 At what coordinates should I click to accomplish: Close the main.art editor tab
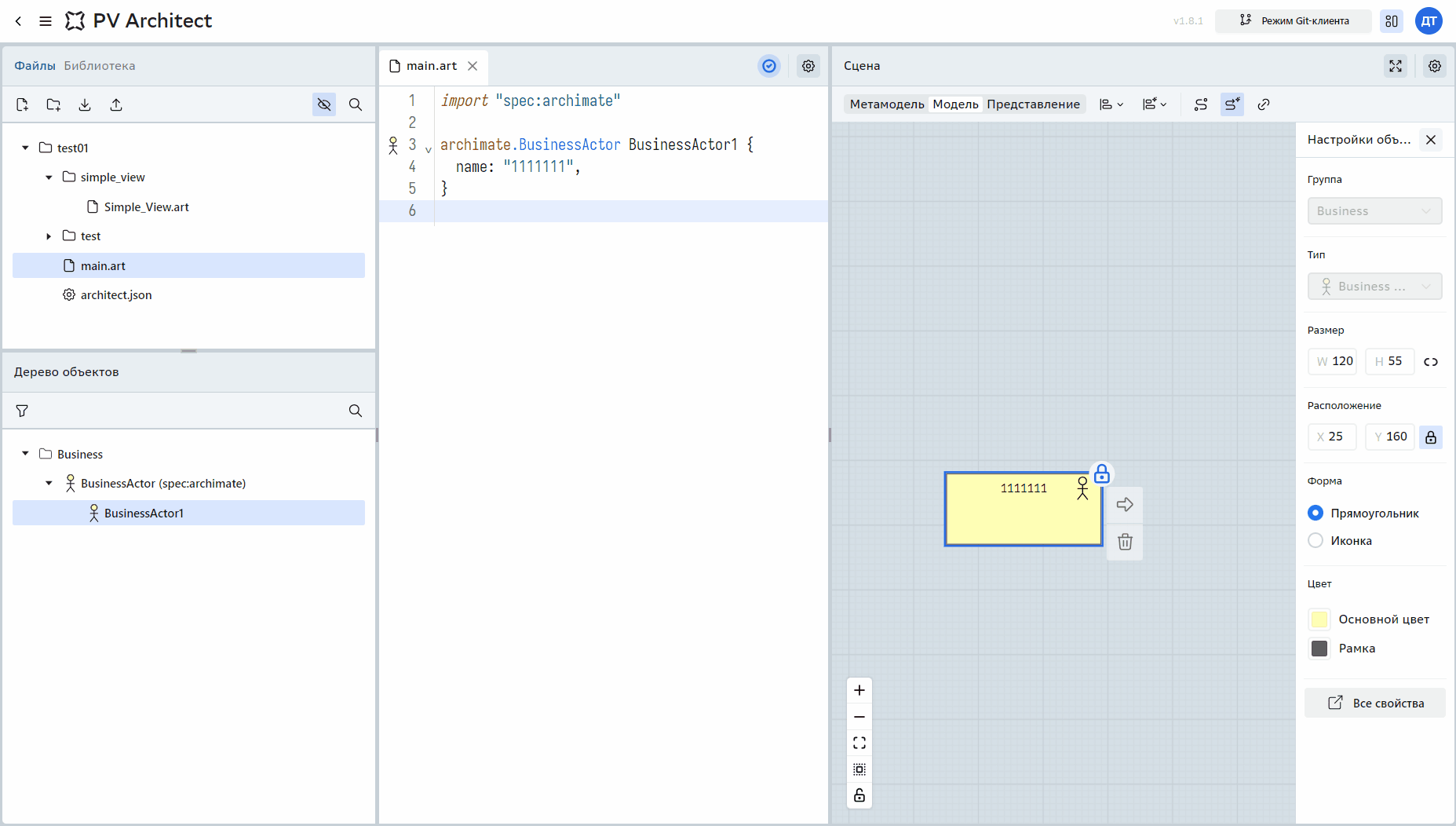473,66
